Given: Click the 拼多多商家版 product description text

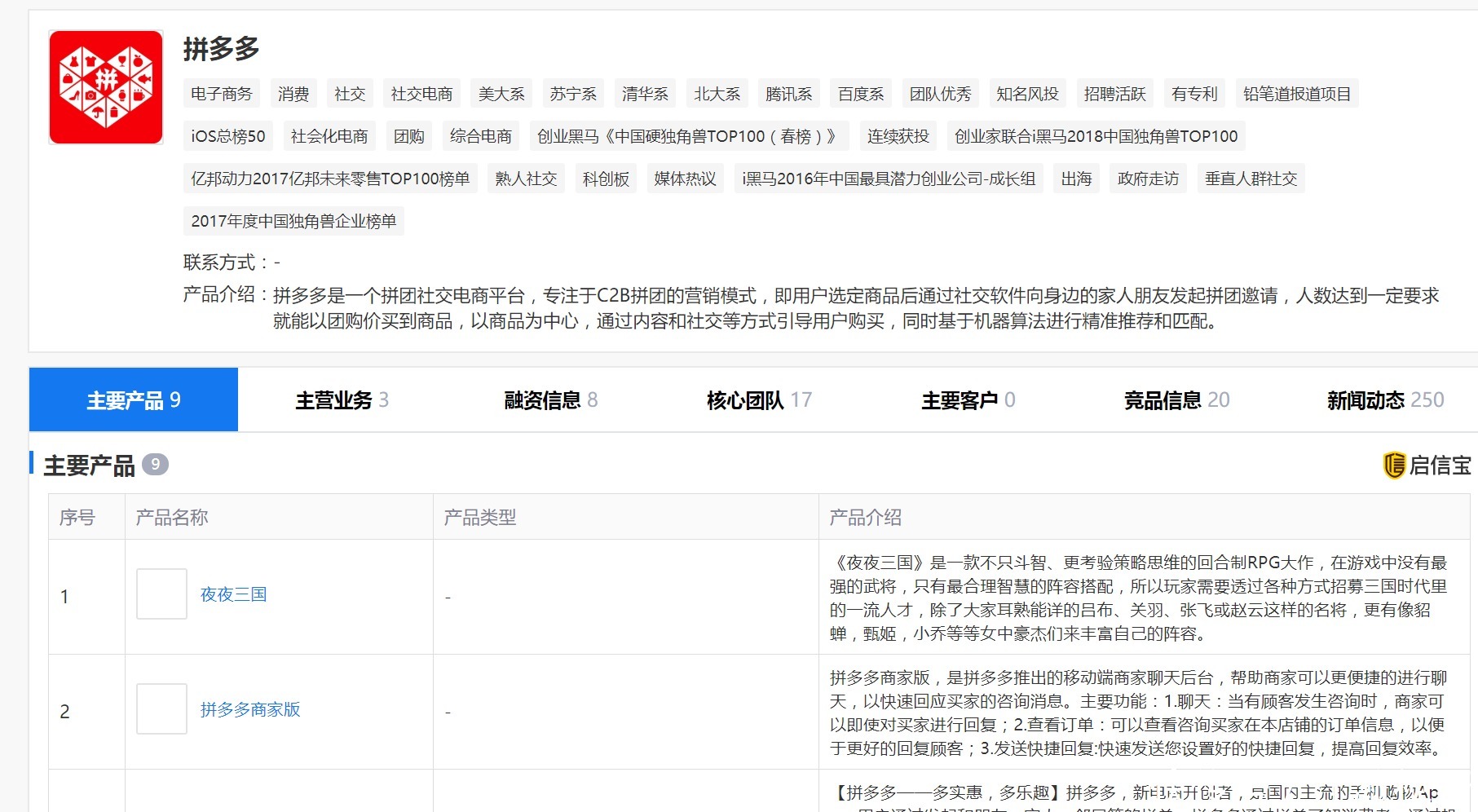Looking at the screenshot, I should coord(1139,713).
